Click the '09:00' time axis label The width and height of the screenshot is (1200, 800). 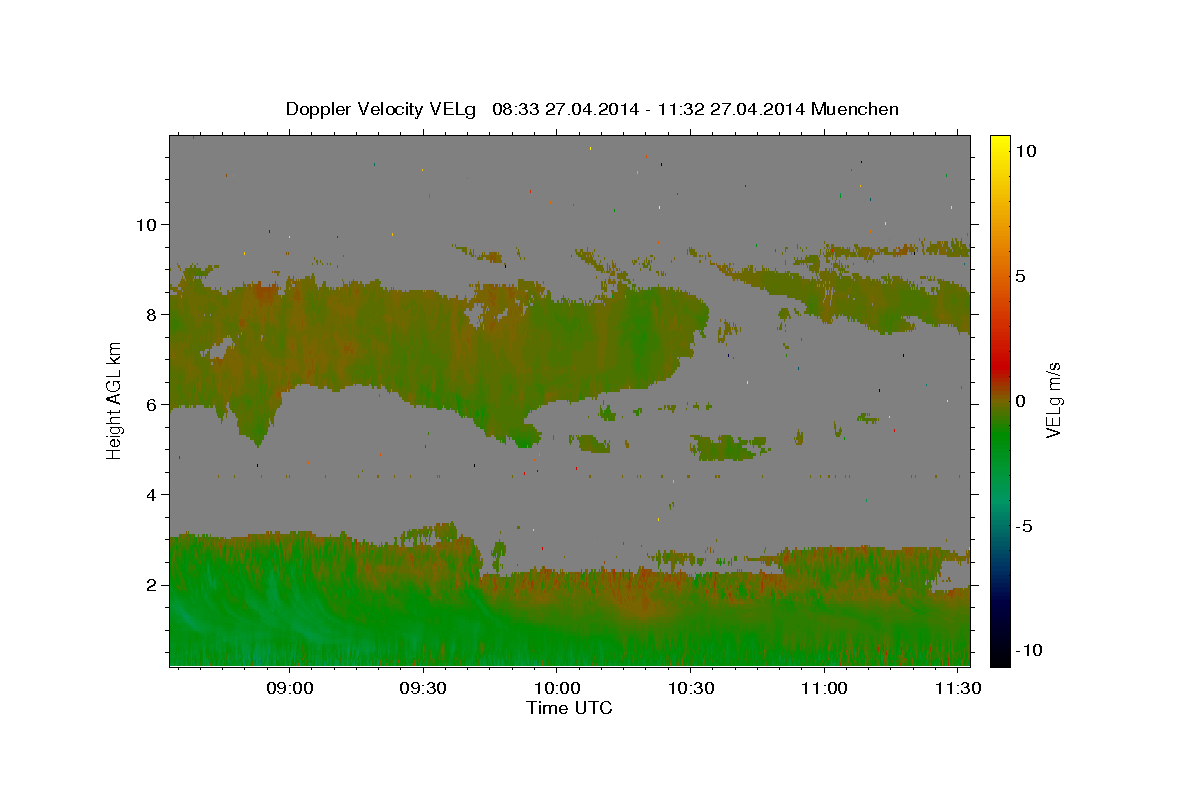[x=290, y=688]
